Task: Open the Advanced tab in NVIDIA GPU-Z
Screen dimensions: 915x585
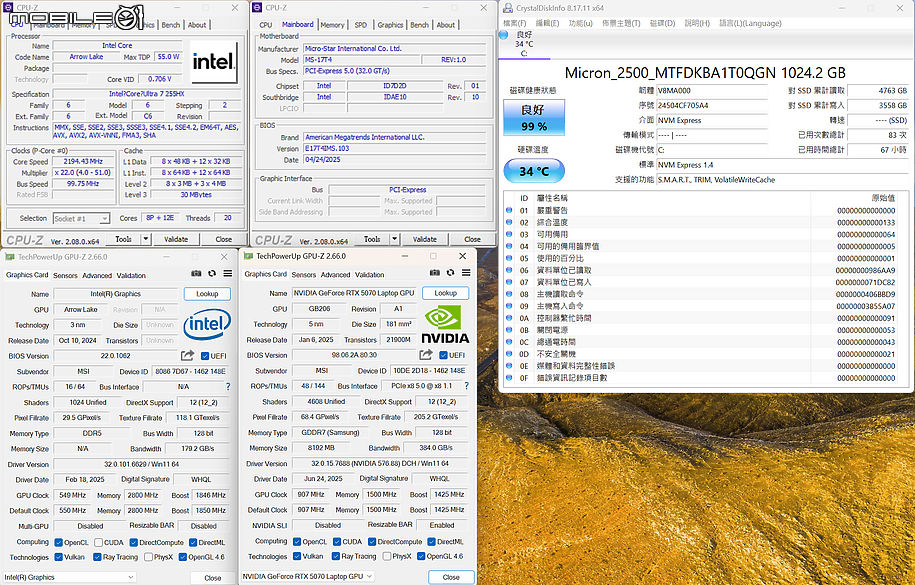Action: [x=335, y=274]
